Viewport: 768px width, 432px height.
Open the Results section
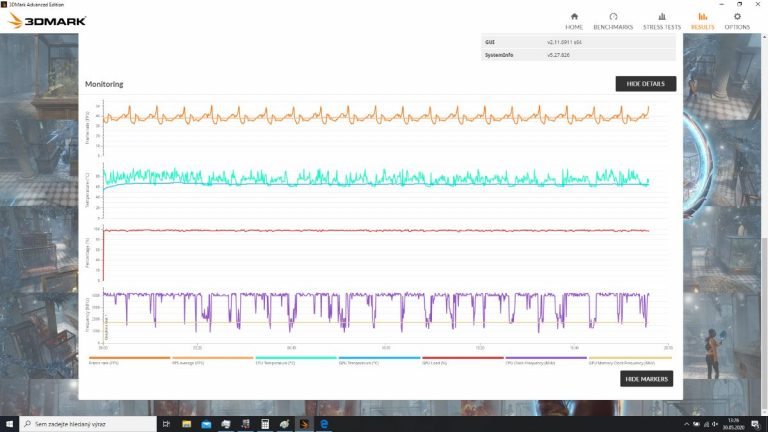point(702,20)
